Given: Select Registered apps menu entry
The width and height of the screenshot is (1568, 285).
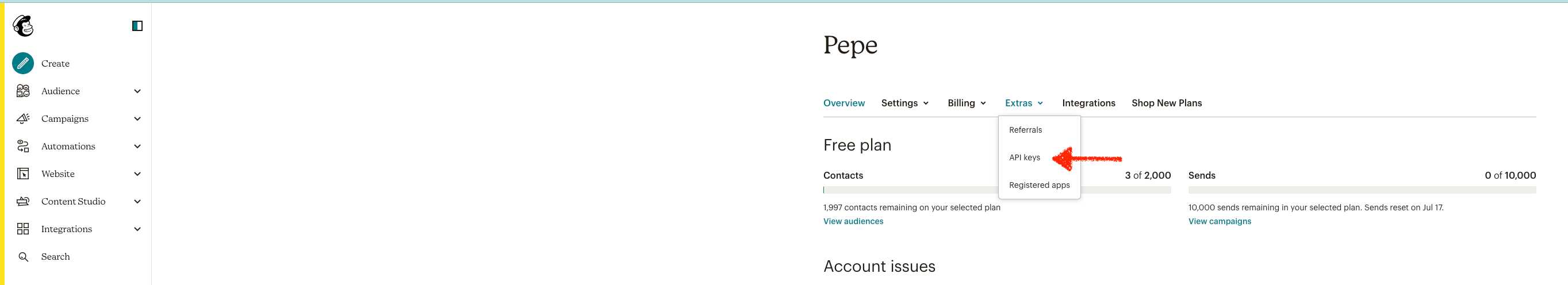Looking at the screenshot, I should coord(1039,186).
